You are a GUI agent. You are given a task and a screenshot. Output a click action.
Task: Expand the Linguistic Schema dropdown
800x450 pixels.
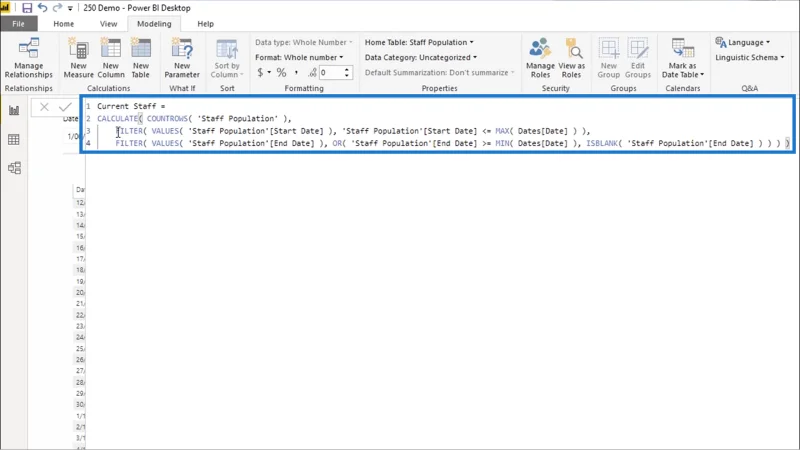749,58
